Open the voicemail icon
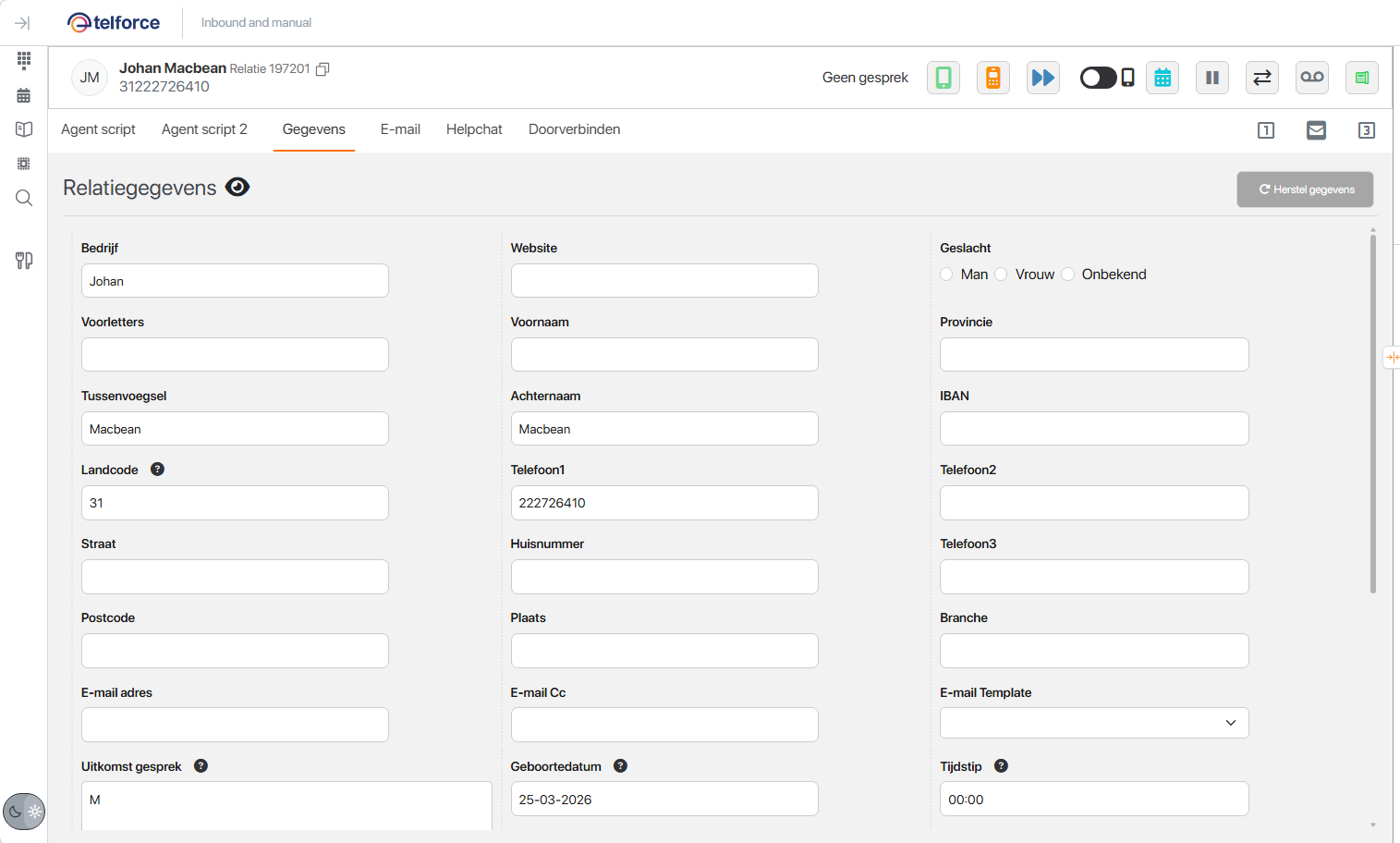1400x843 pixels. click(1311, 78)
